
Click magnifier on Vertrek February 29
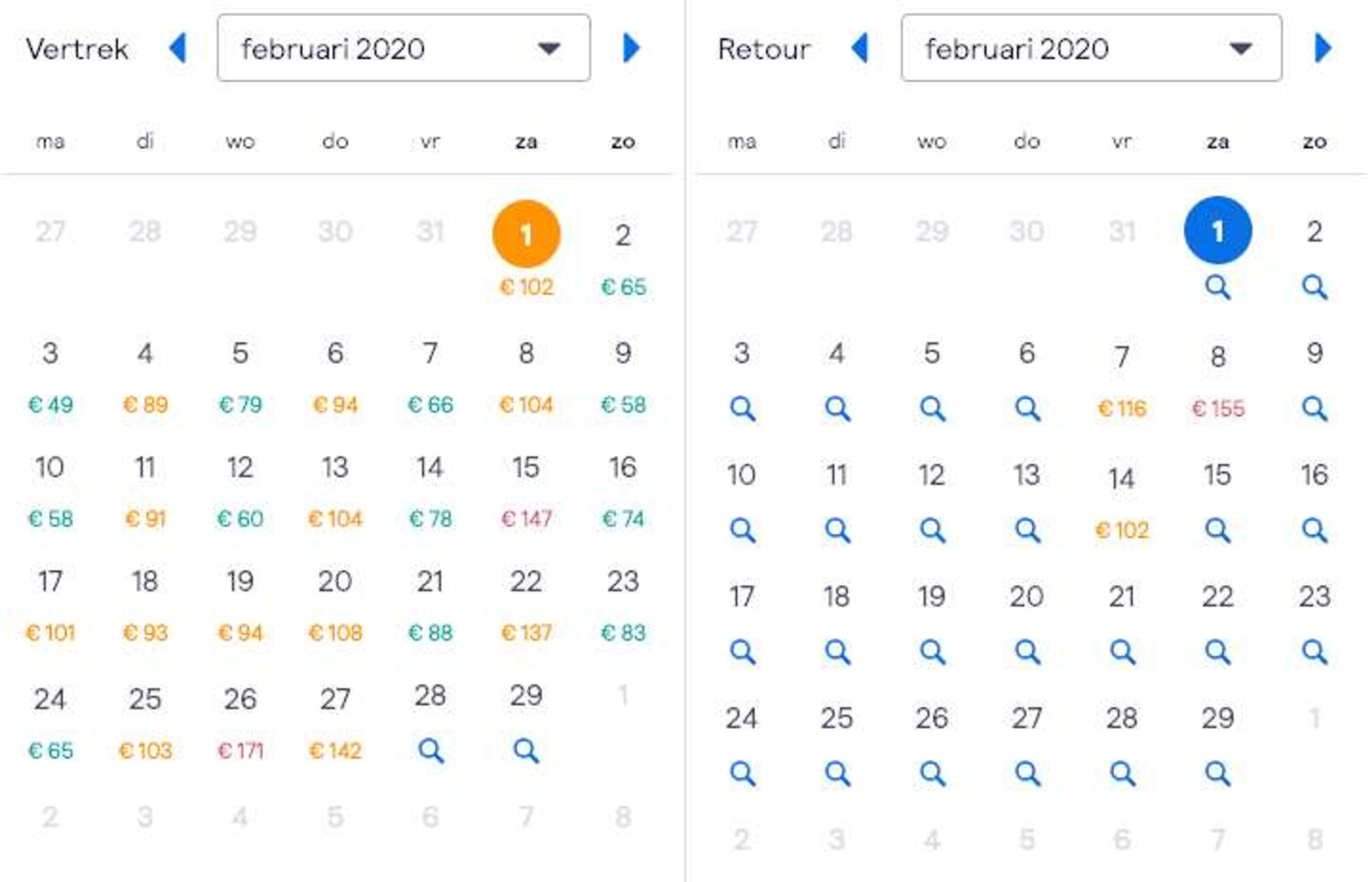click(526, 750)
